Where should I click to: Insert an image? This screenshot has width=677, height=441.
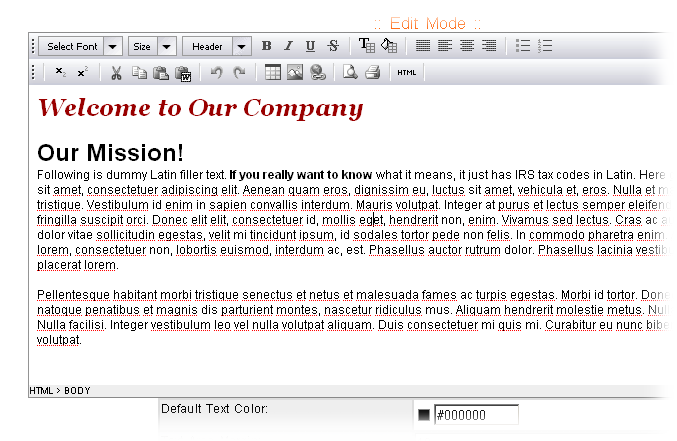coord(295,72)
